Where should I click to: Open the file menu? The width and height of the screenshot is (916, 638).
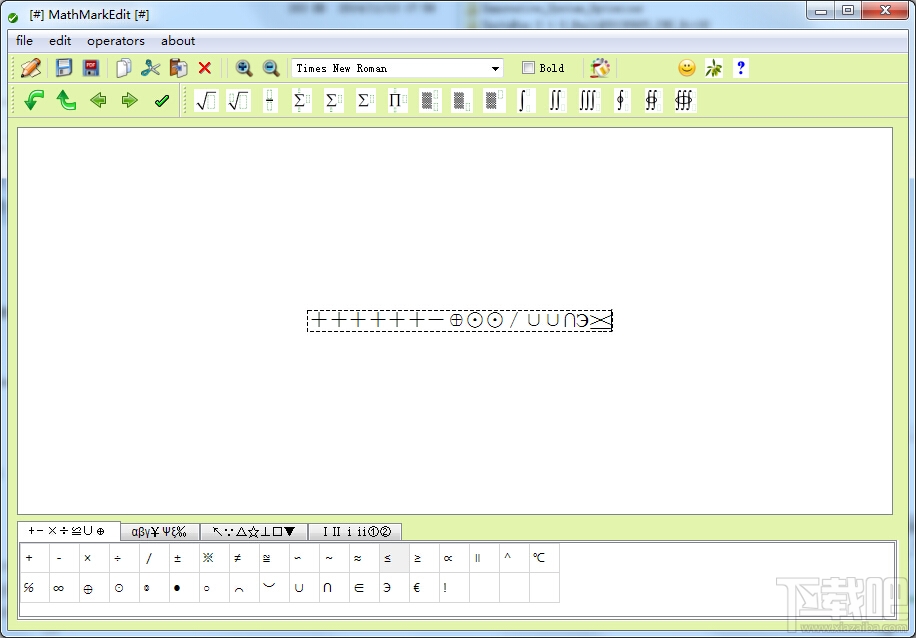pos(25,41)
